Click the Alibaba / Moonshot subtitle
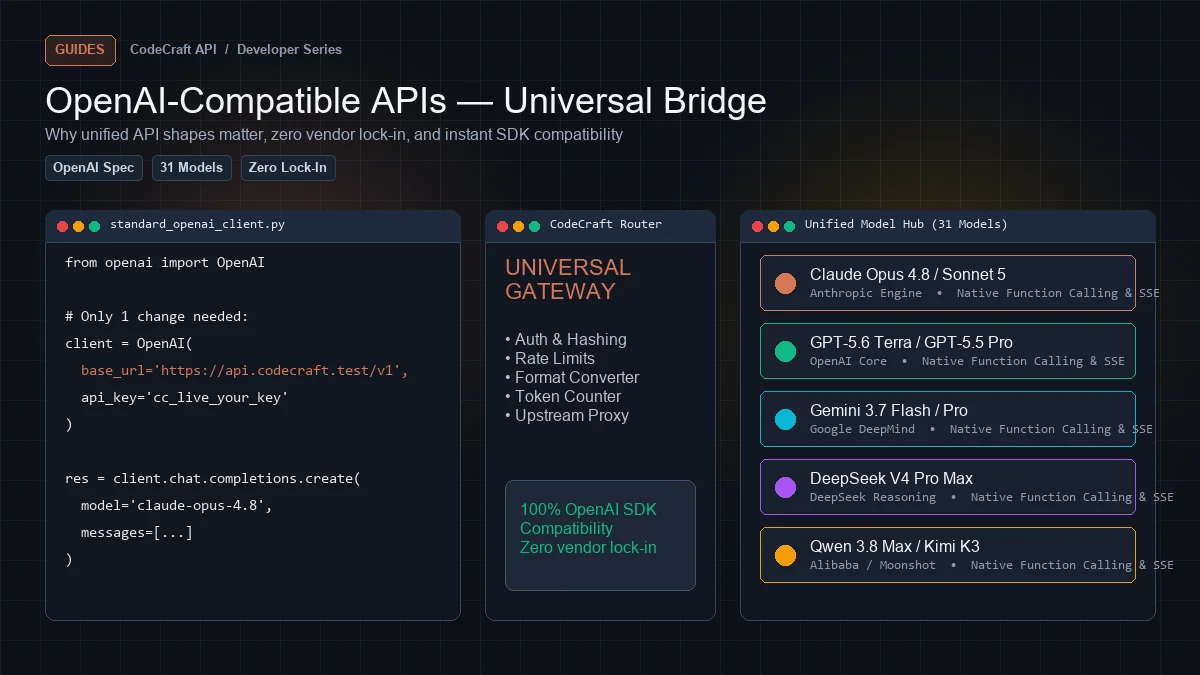Viewport: 1200px width, 675px height. (873, 566)
